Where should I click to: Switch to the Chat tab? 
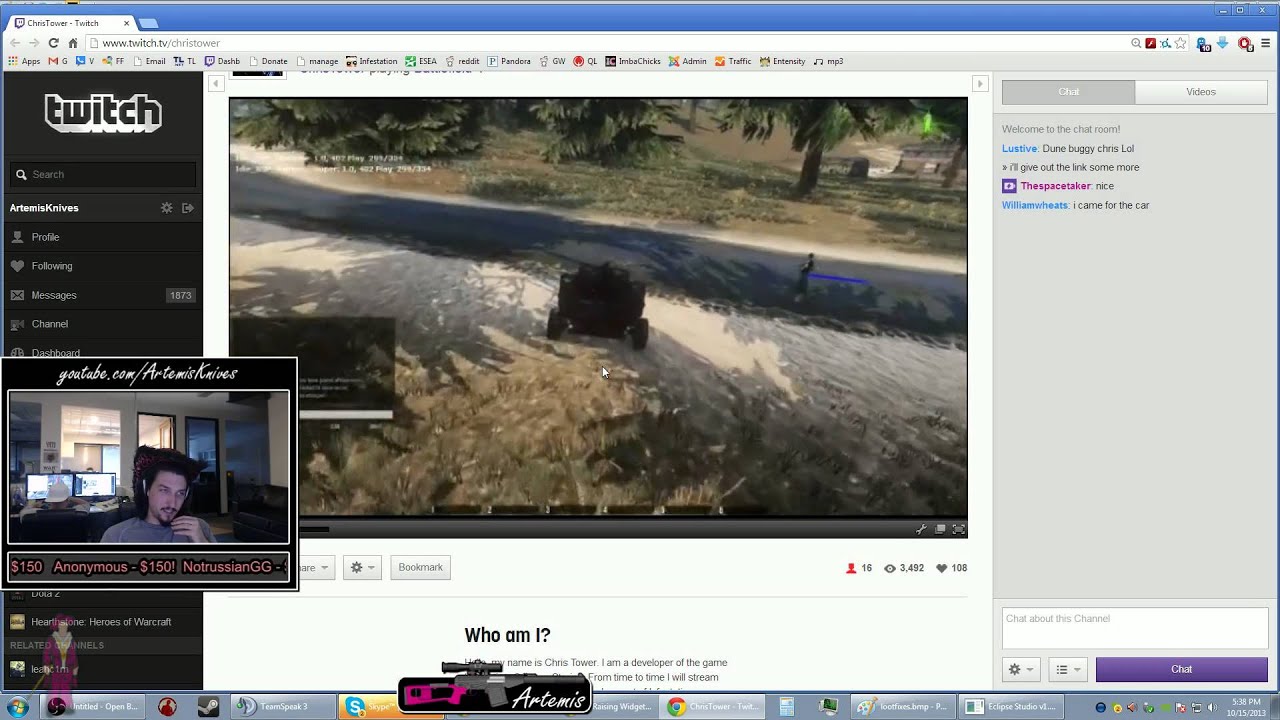coord(1069,92)
